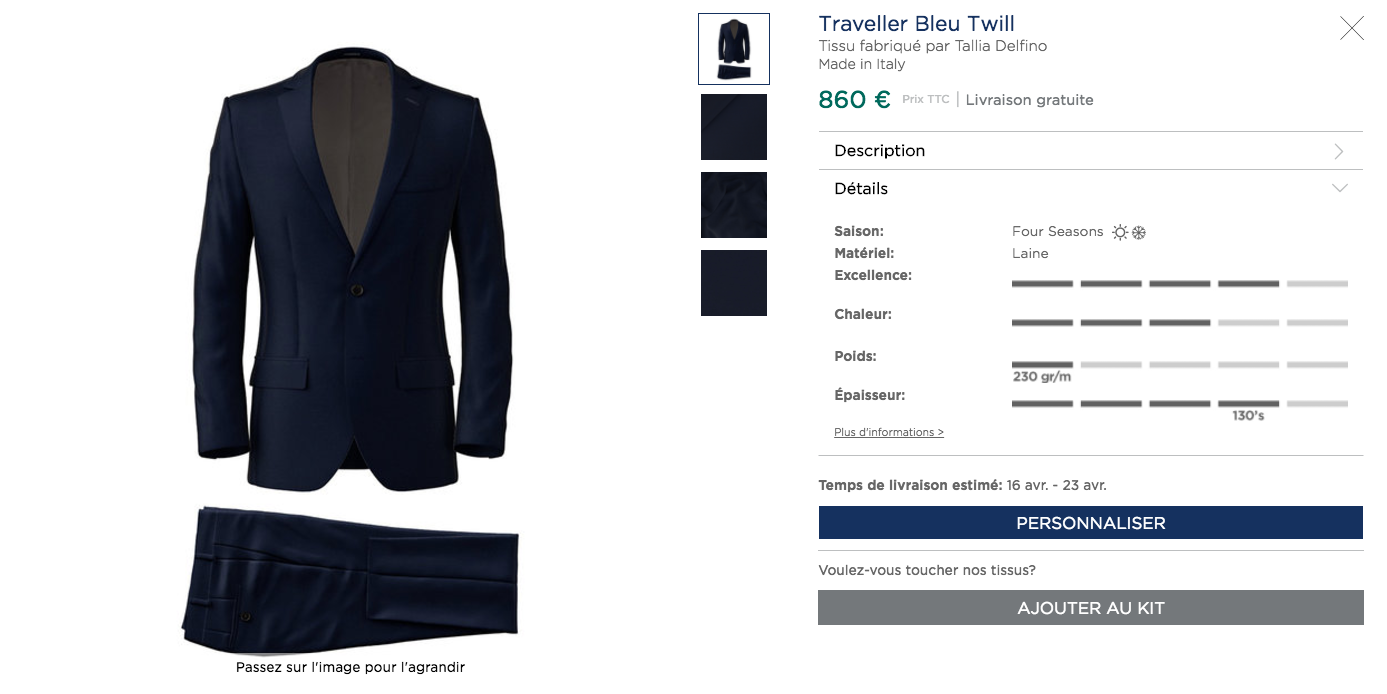Click the AJOUTER AU KIT button

1090,608
